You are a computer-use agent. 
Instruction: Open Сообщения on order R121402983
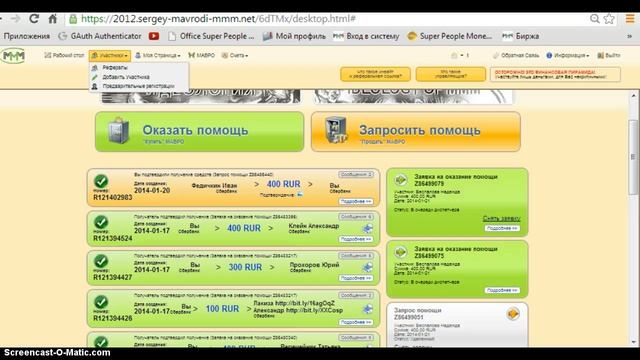356,175
